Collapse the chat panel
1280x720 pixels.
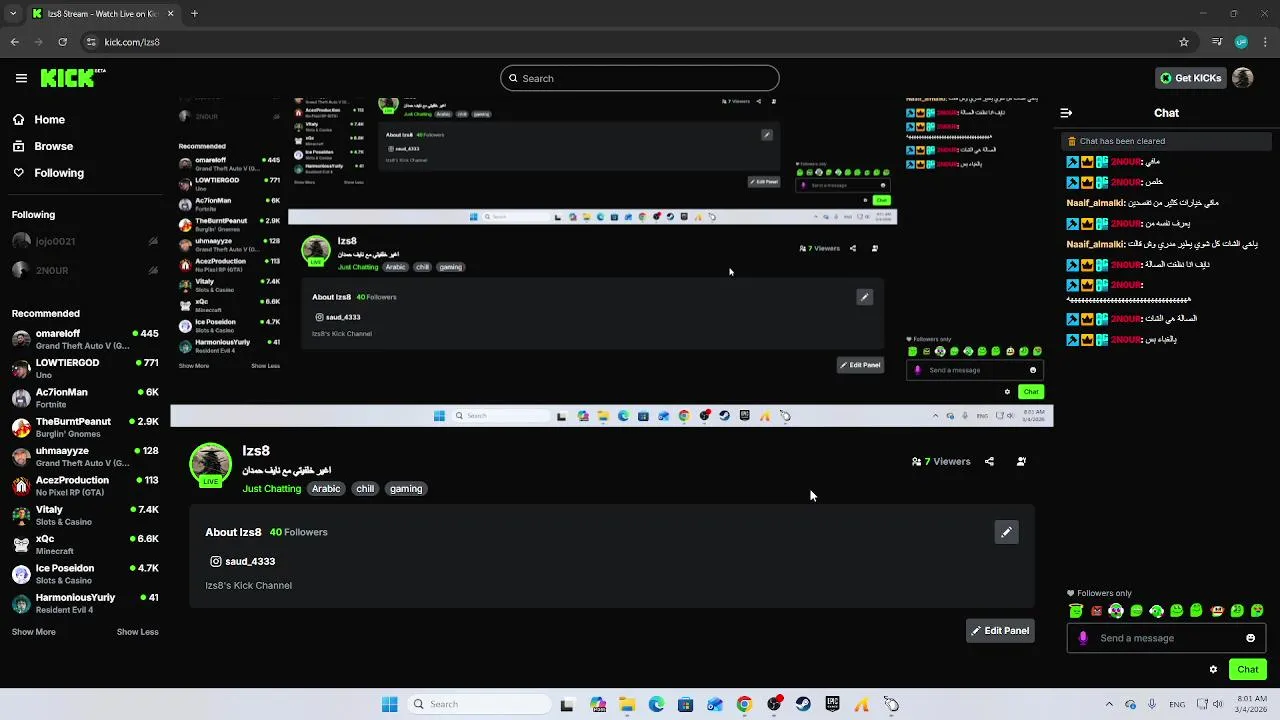pos(1066,113)
